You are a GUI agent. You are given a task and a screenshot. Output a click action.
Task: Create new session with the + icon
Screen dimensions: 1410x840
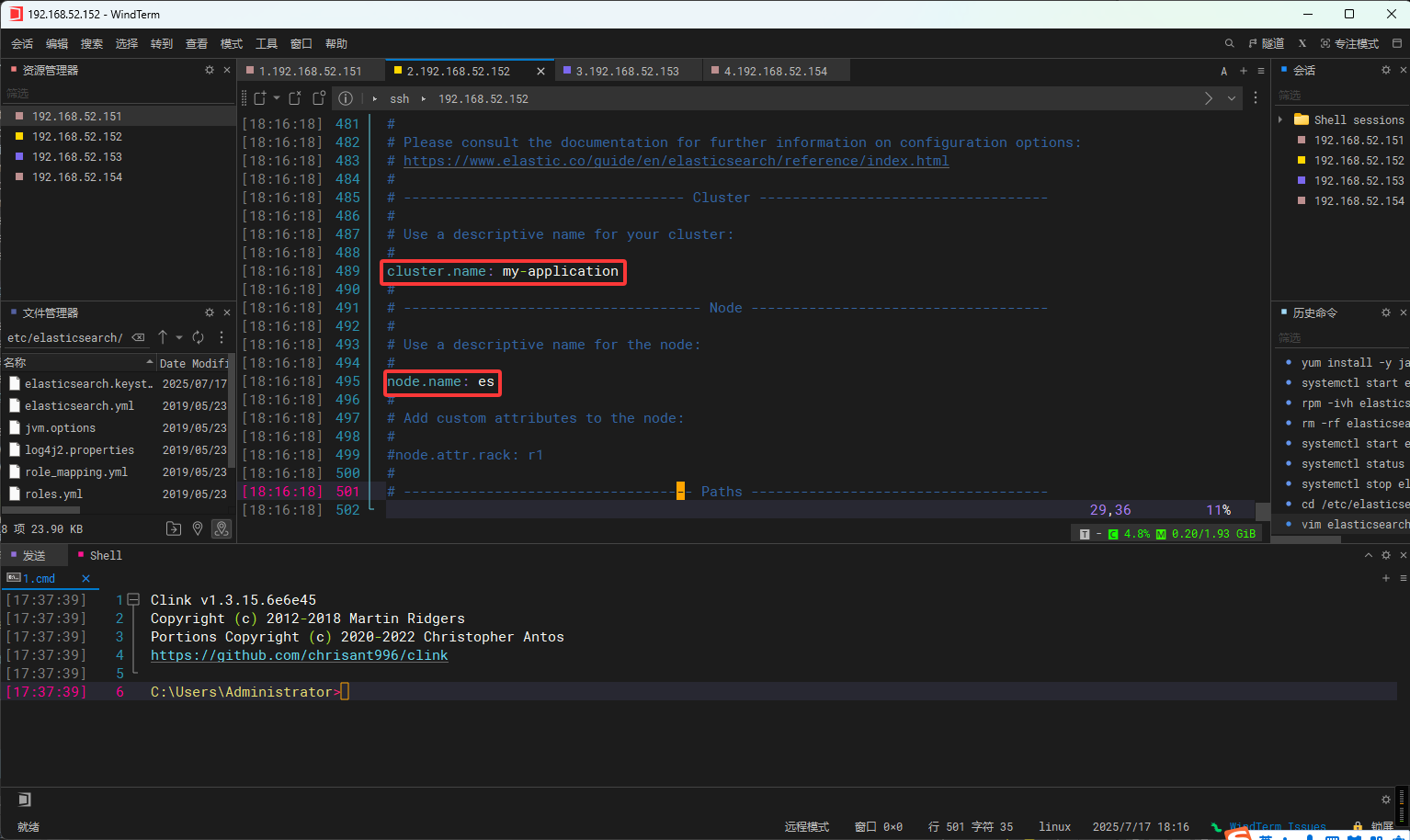pos(1243,70)
